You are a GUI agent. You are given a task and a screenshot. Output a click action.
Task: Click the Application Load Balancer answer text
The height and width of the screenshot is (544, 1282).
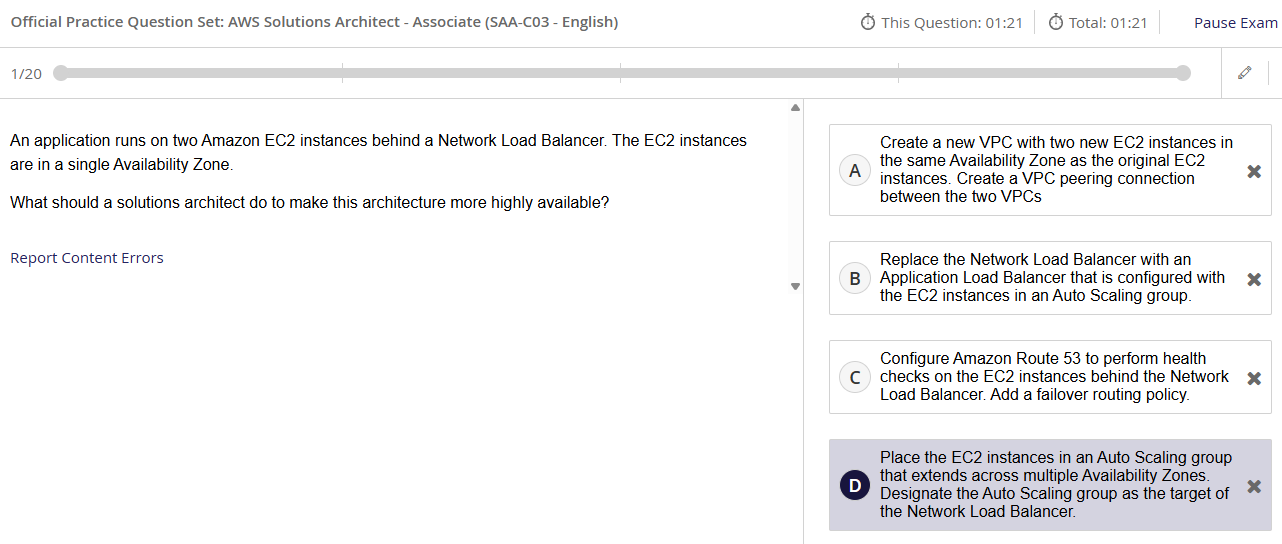click(x=1052, y=278)
